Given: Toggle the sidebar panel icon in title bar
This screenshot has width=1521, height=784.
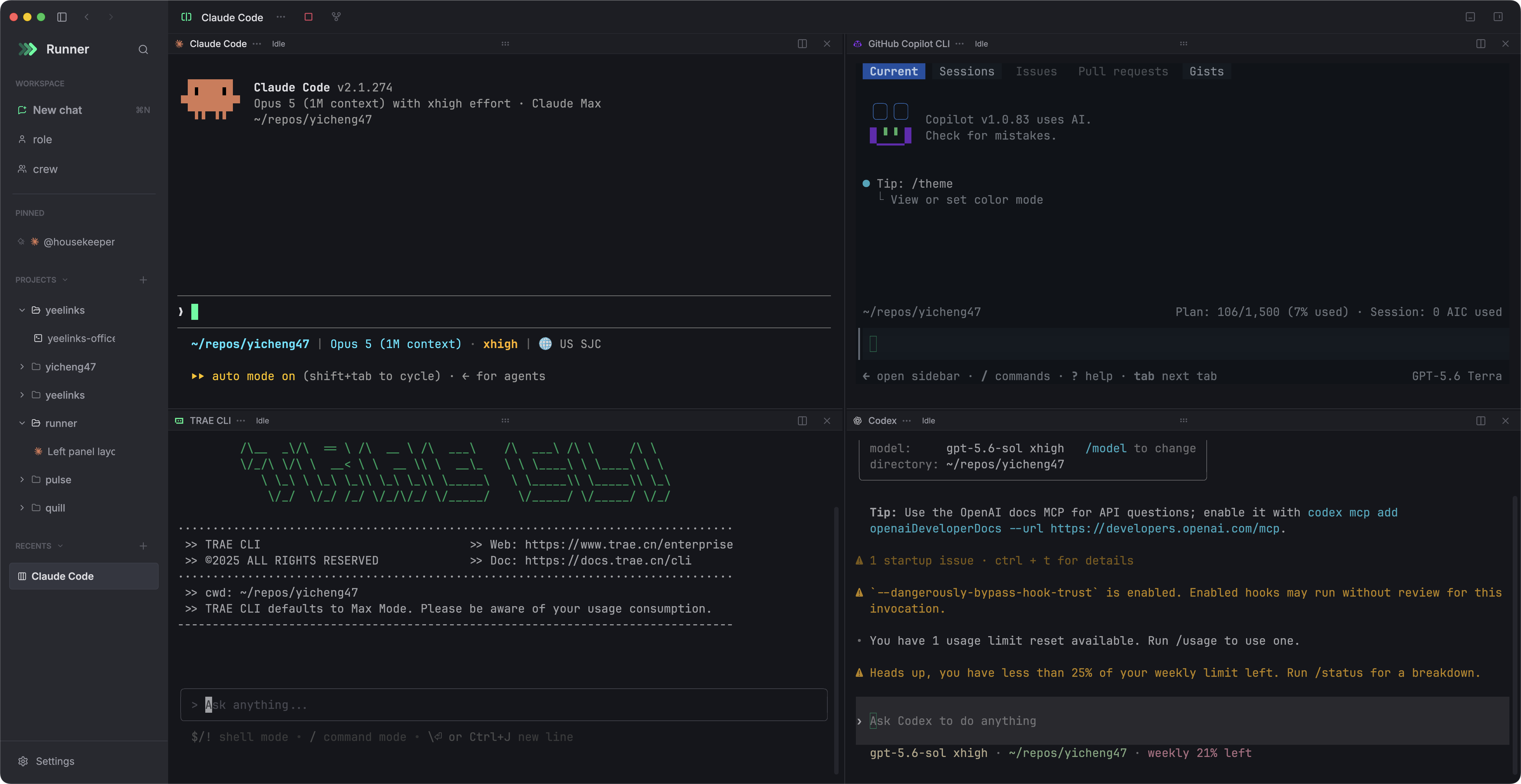Looking at the screenshot, I should [61, 17].
